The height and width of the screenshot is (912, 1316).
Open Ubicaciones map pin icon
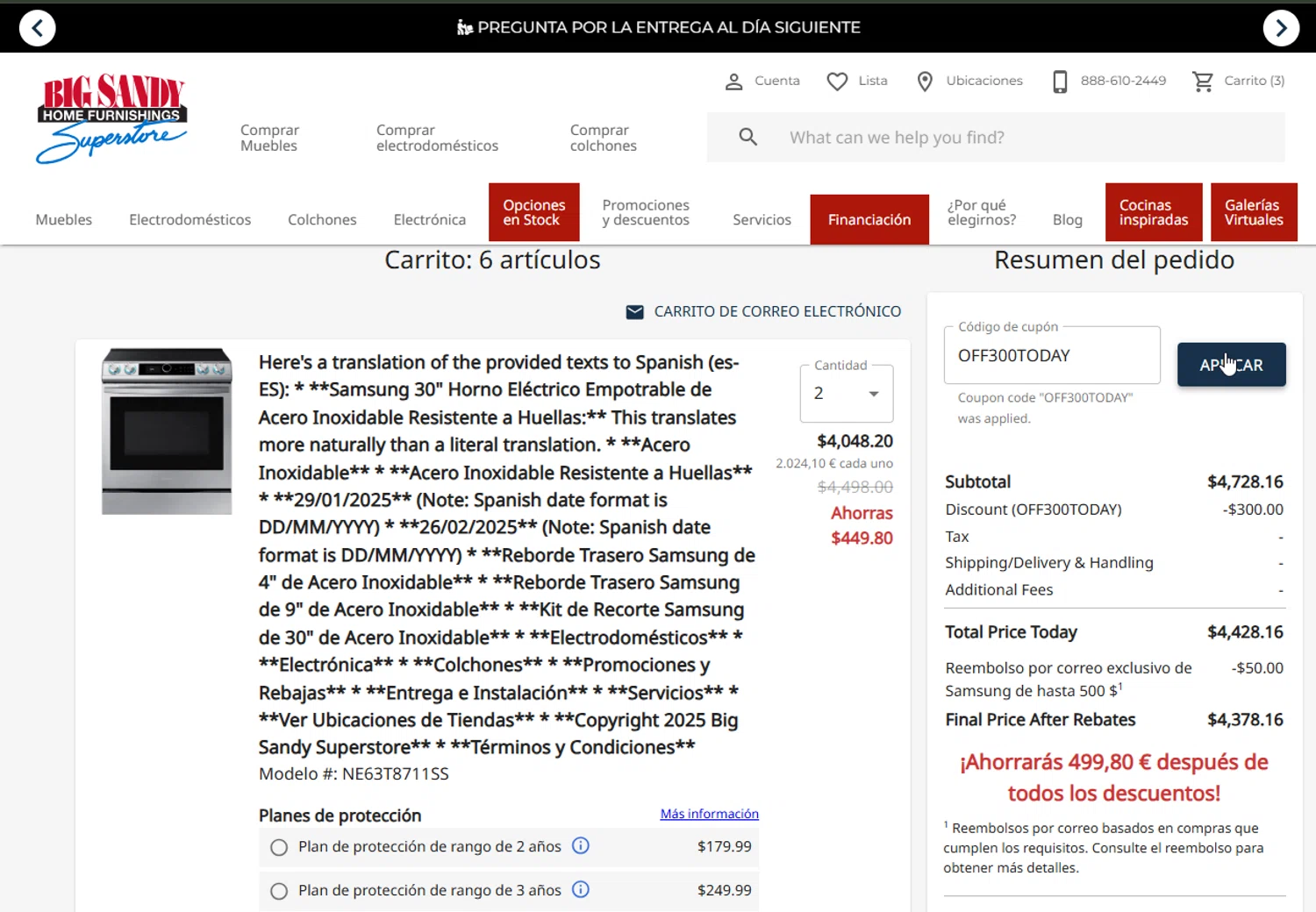point(925,82)
